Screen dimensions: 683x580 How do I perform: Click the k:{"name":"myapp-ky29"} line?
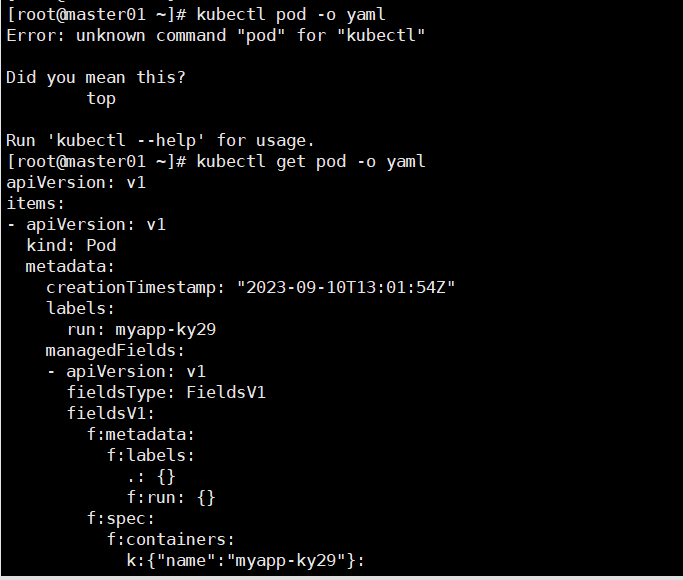[x=246, y=560]
